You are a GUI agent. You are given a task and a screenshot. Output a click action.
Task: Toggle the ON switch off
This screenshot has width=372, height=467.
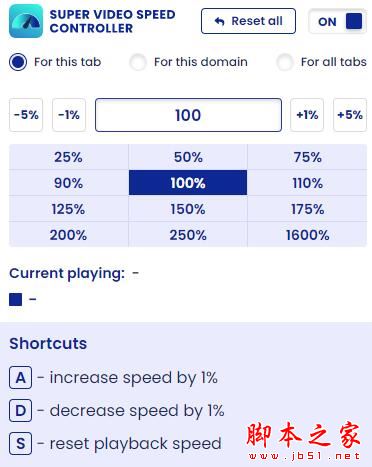[x=338, y=22]
